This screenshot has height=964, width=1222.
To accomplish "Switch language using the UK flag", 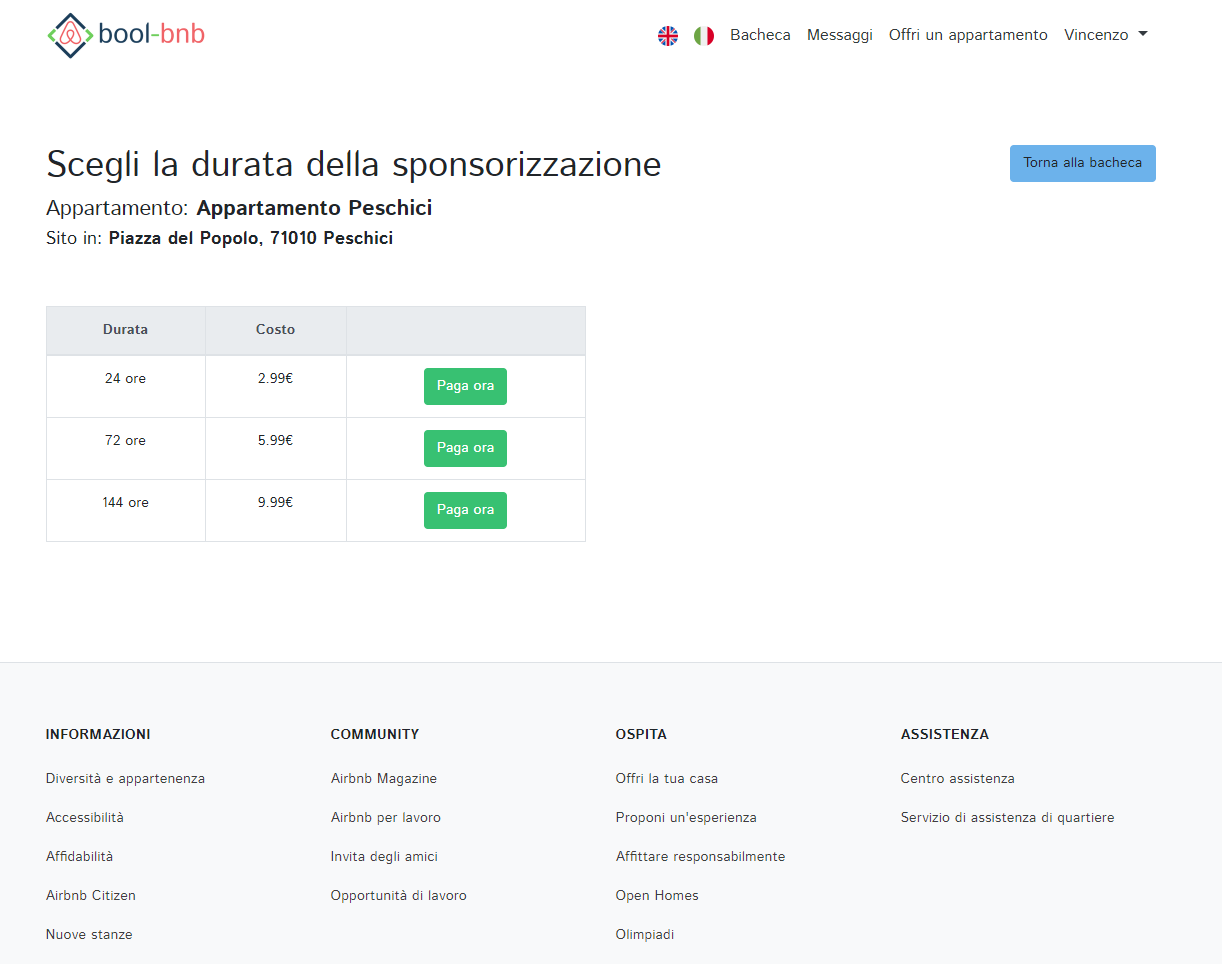I will 668,35.
